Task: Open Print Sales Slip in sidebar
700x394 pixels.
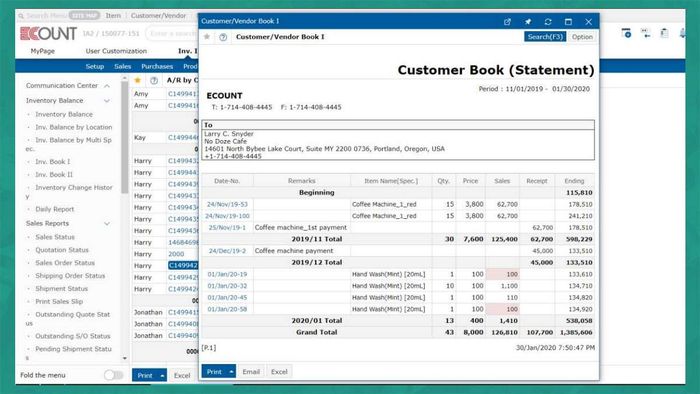Action: [59, 302]
